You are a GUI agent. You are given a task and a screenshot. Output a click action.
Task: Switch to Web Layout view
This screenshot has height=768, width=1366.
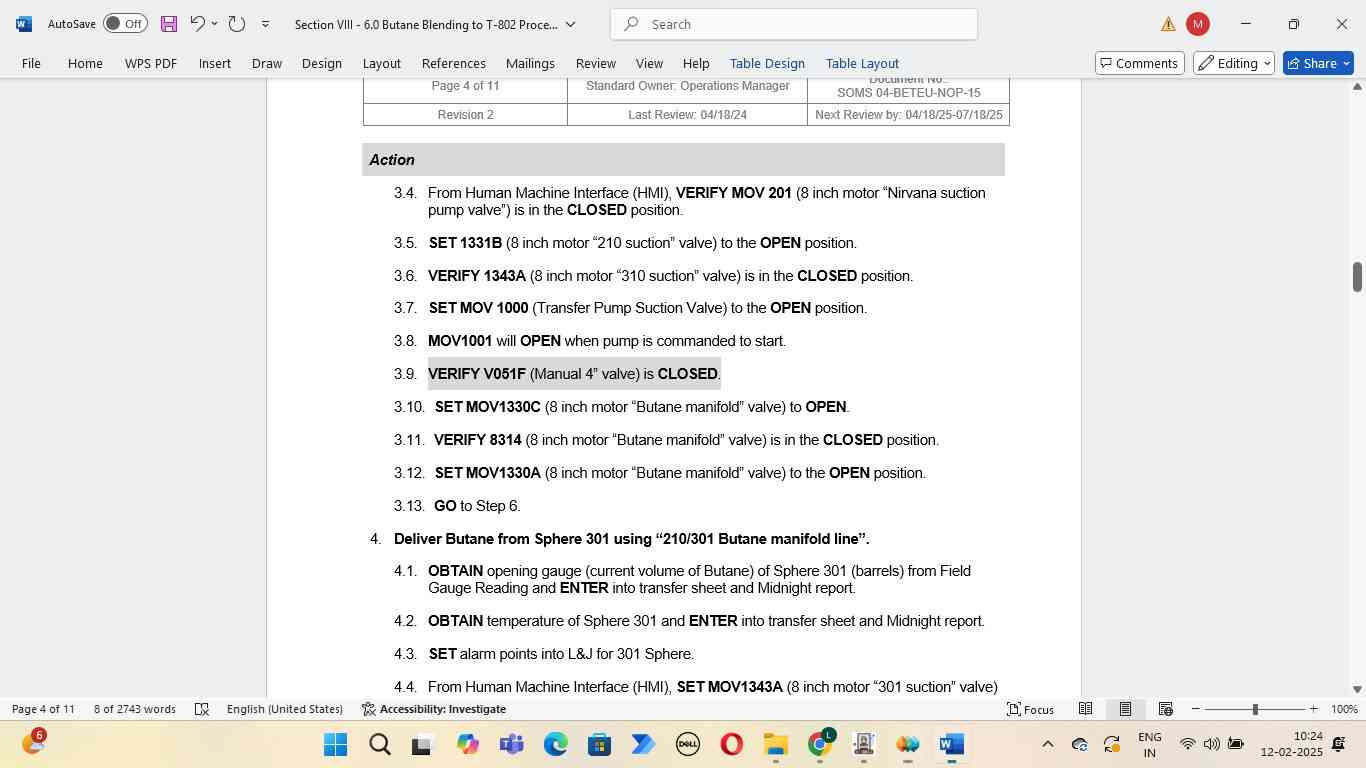[x=1165, y=709]
